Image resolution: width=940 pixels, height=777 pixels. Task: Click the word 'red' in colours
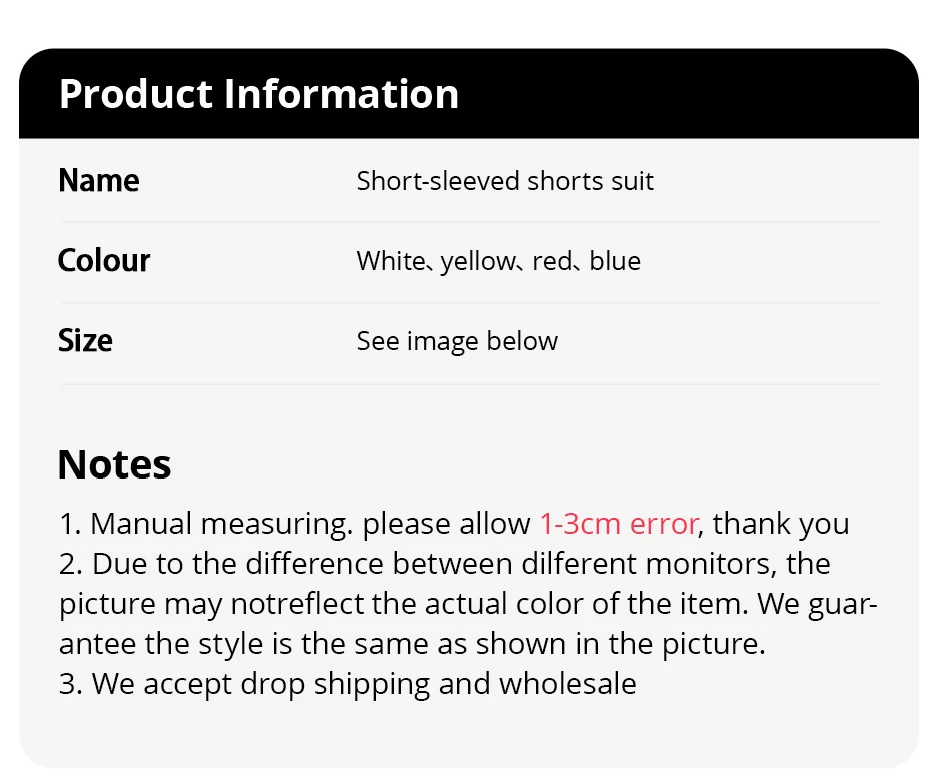pyautogui.click(x=552, y=261)
